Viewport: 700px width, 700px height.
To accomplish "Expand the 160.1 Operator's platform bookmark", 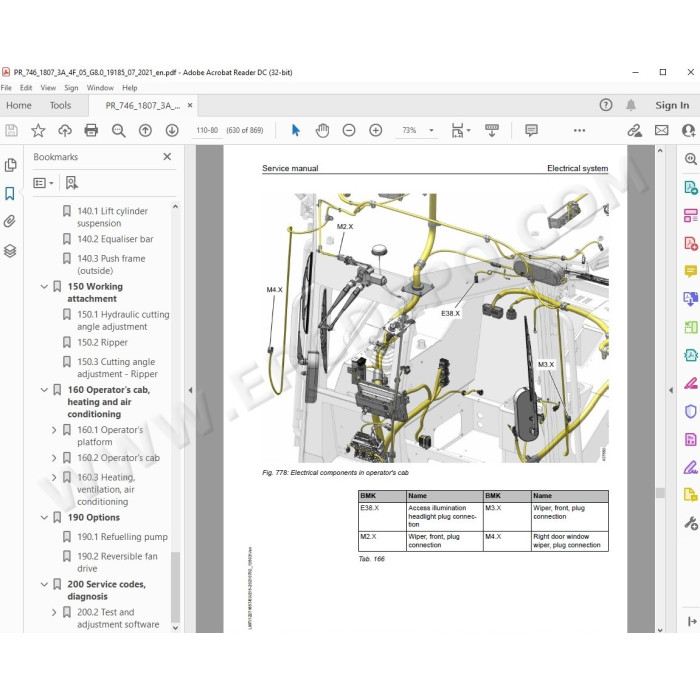I will tap(54, 430).
